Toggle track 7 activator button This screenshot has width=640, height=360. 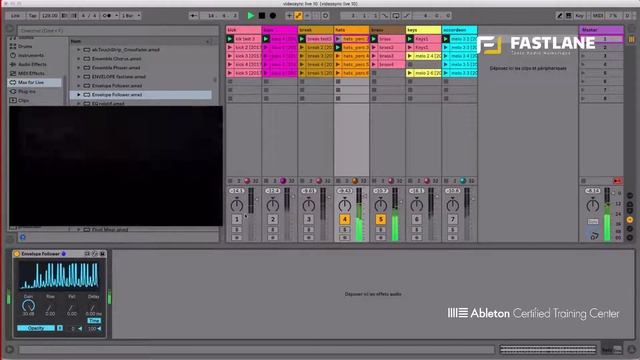pyautogui.click(x=452, y=219)
